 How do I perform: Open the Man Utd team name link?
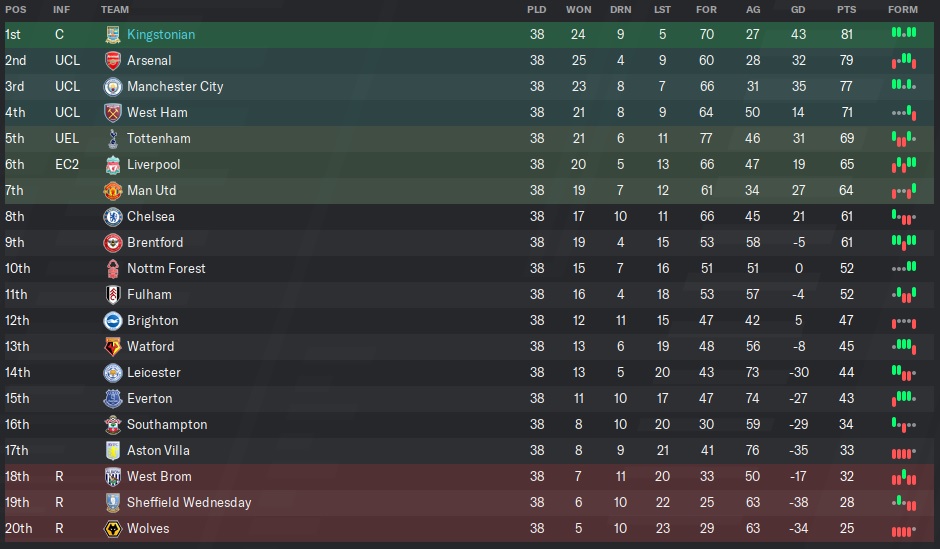pyautogui.click(x=151, y=190)
